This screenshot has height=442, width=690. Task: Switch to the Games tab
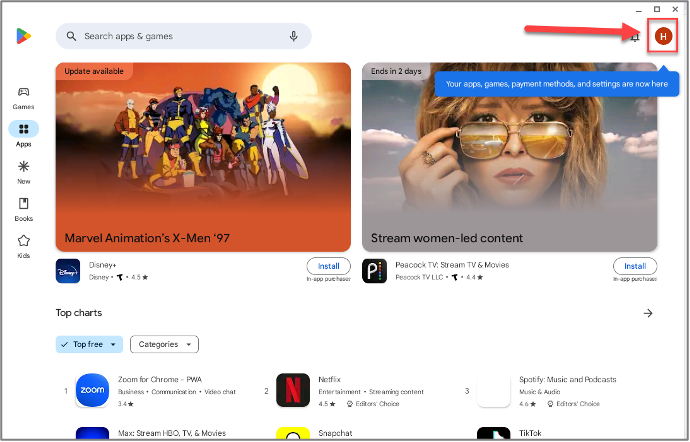click(x=23, y=97)
